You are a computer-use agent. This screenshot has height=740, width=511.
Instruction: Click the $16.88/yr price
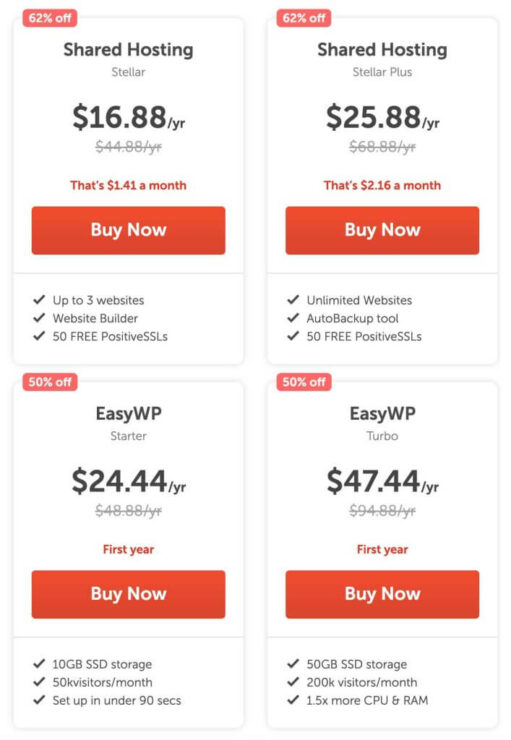[128, 118]
